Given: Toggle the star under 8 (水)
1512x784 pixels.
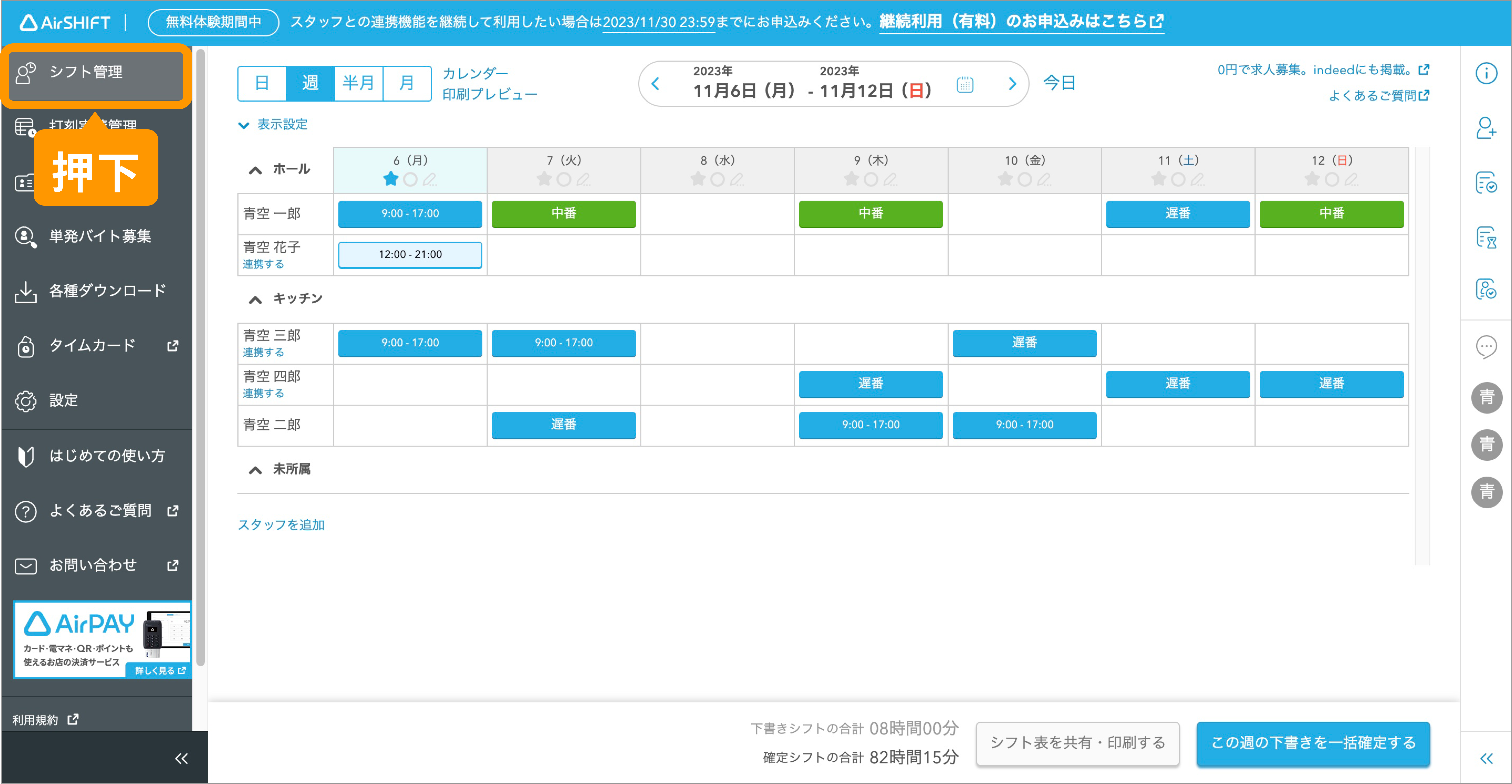Looking at the screenshot, I should [698, 179].
